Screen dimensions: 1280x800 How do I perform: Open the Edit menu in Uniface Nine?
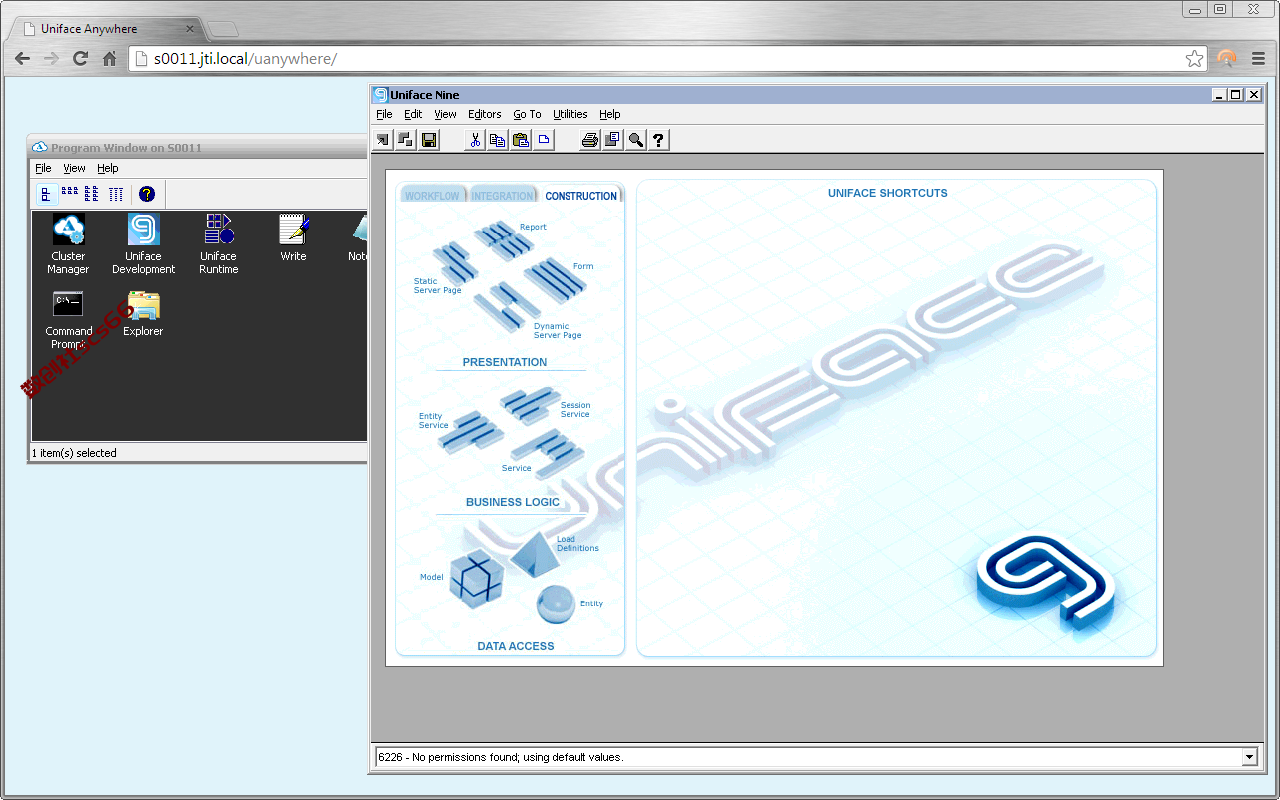413,114
